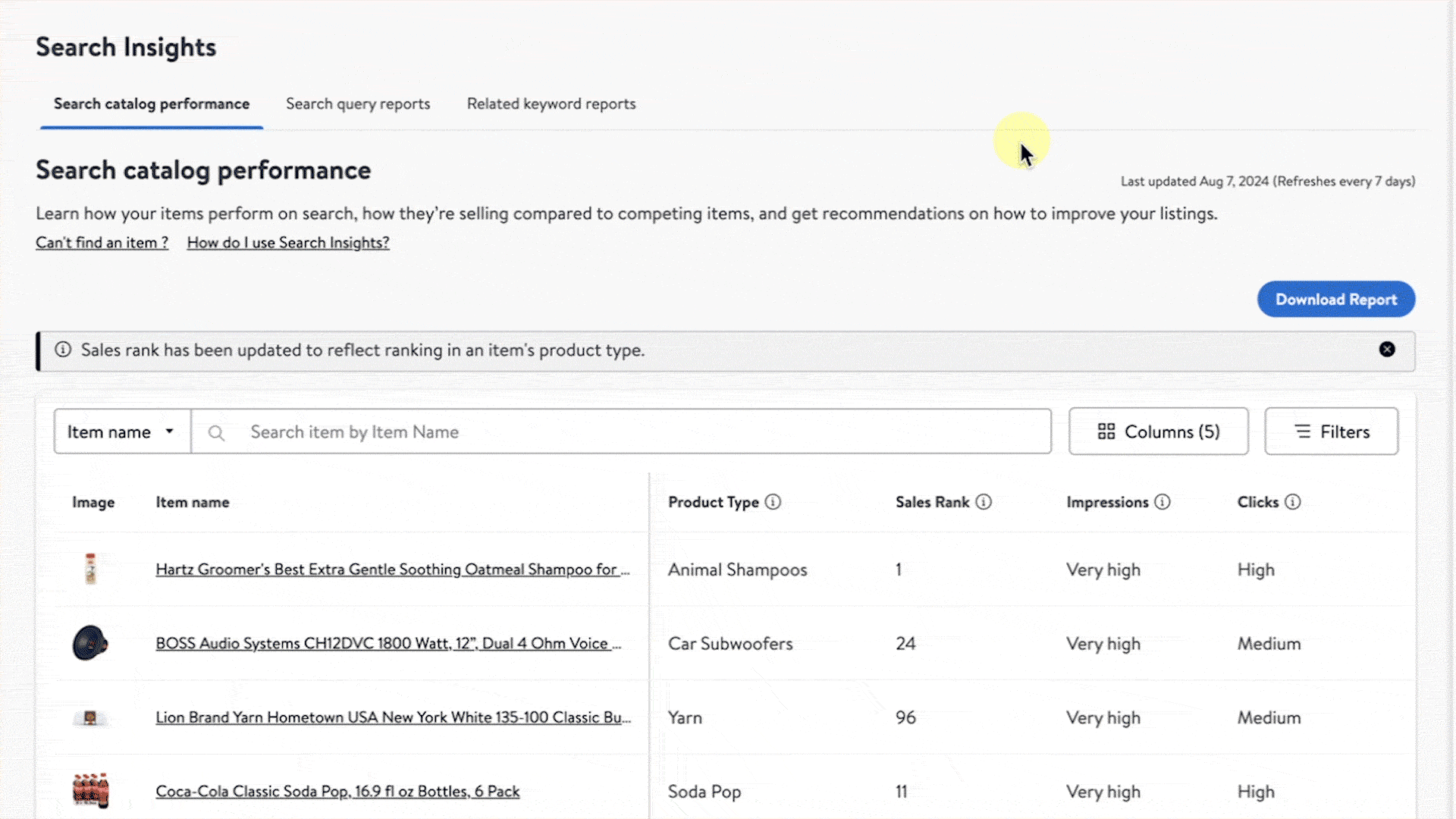This screenshot has width=1456, height=819.
Task: Click the Clicks info icon
Action: [x=1294, y=502]
